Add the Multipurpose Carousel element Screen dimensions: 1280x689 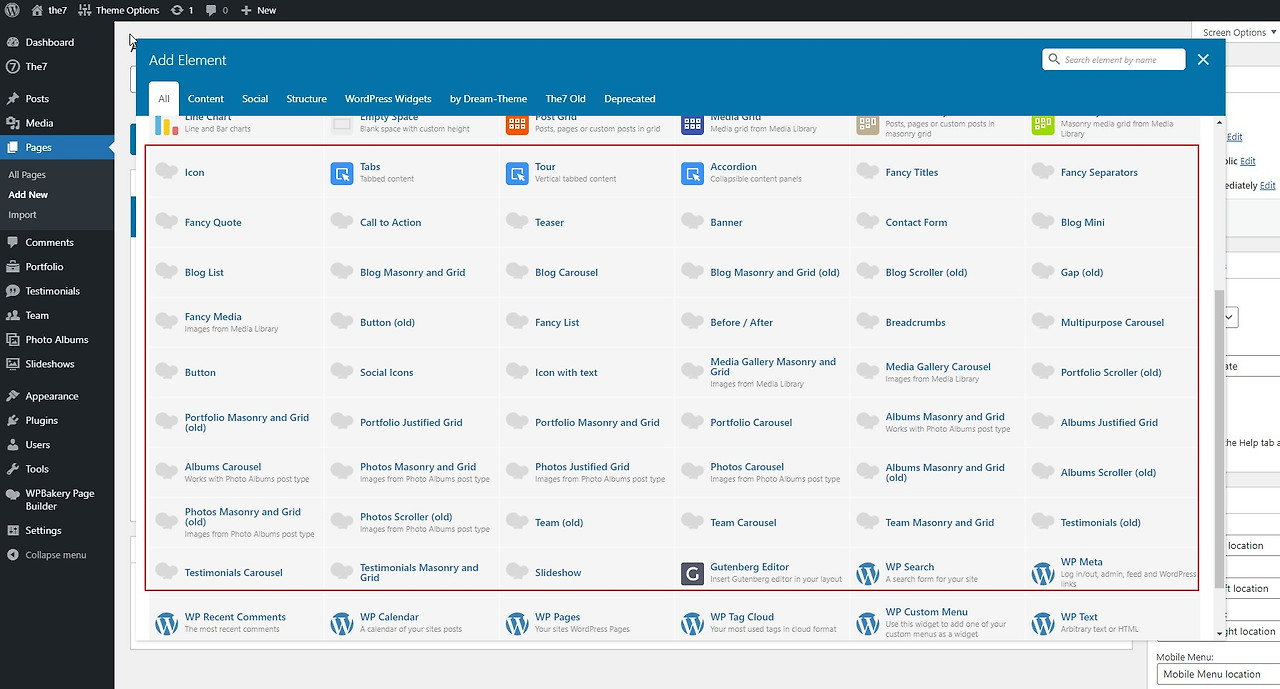1113,323
